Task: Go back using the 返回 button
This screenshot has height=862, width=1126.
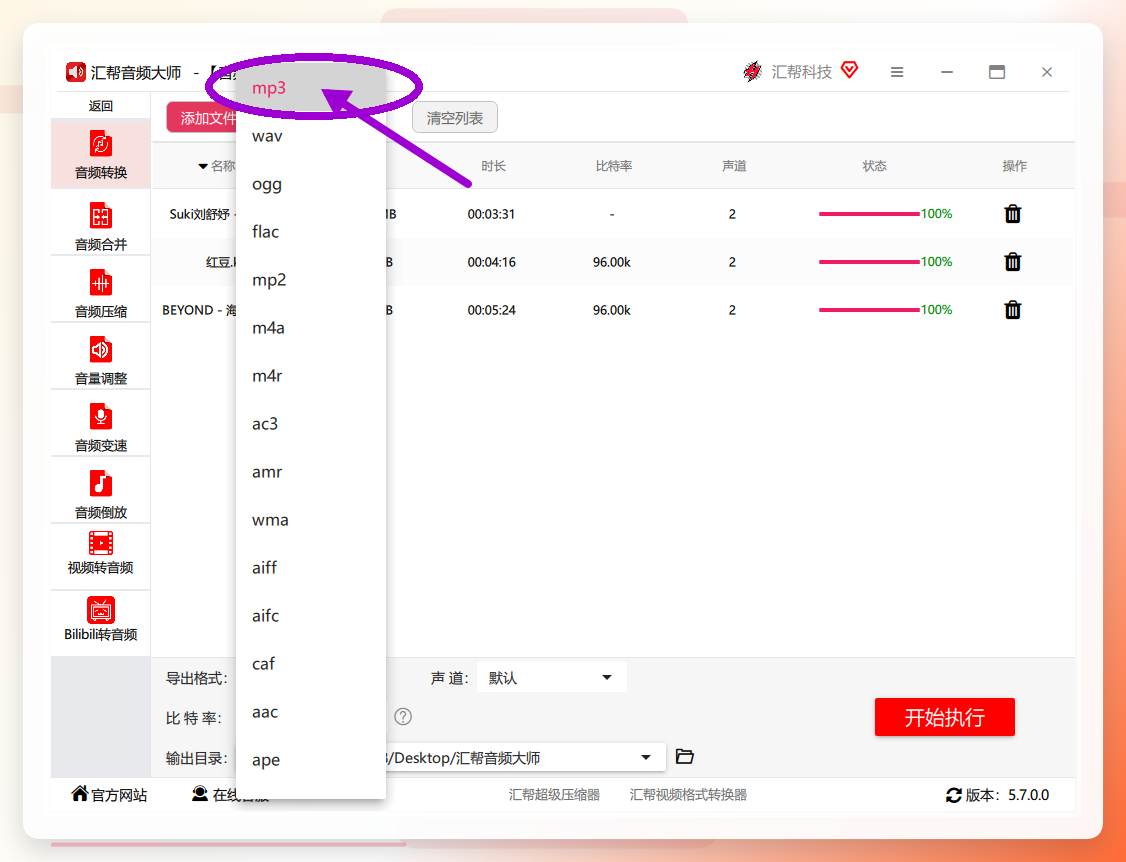Action: (x=101, y=106)
